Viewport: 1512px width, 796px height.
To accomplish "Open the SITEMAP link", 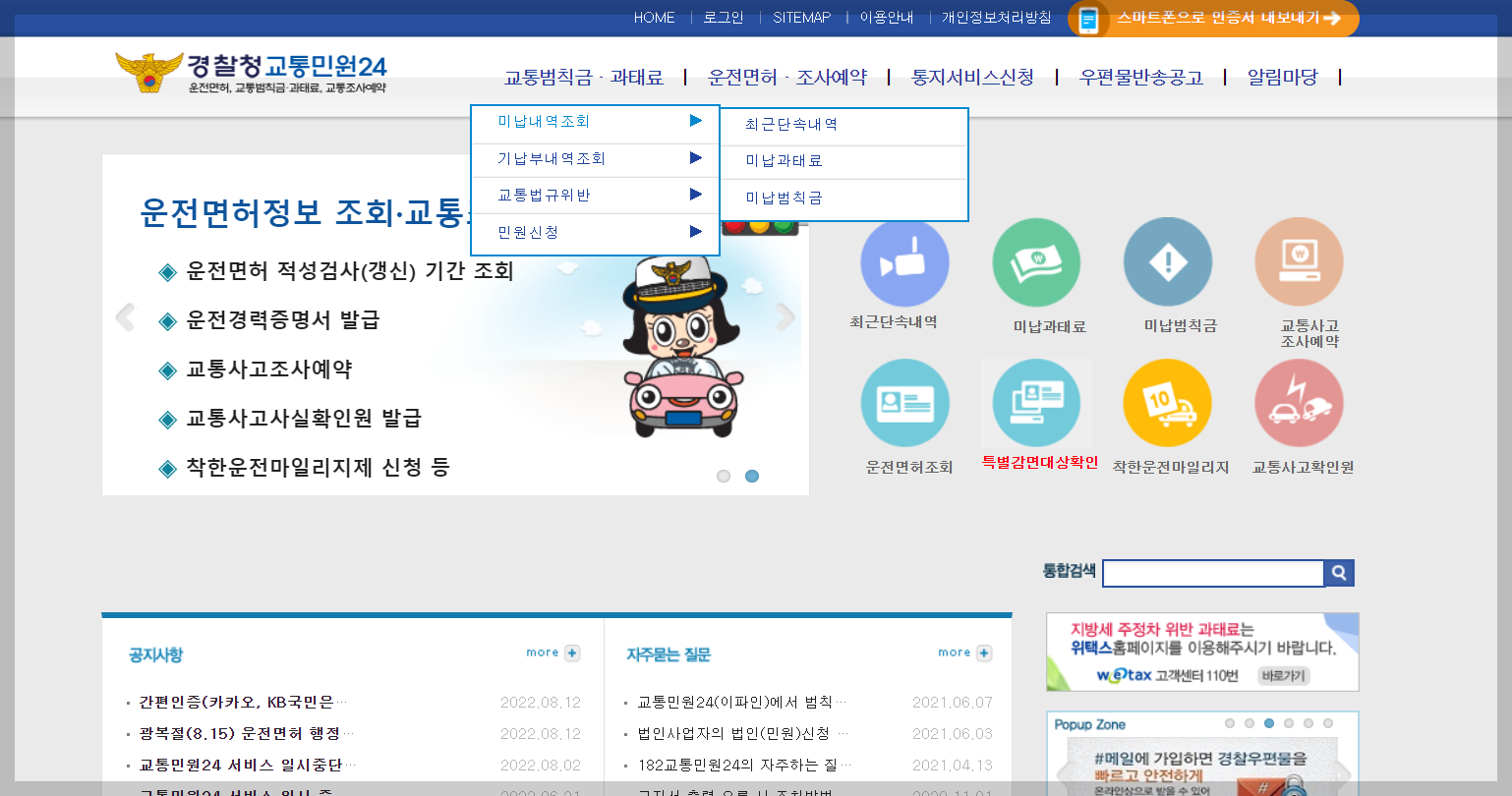I will click(x=801, y=18).
